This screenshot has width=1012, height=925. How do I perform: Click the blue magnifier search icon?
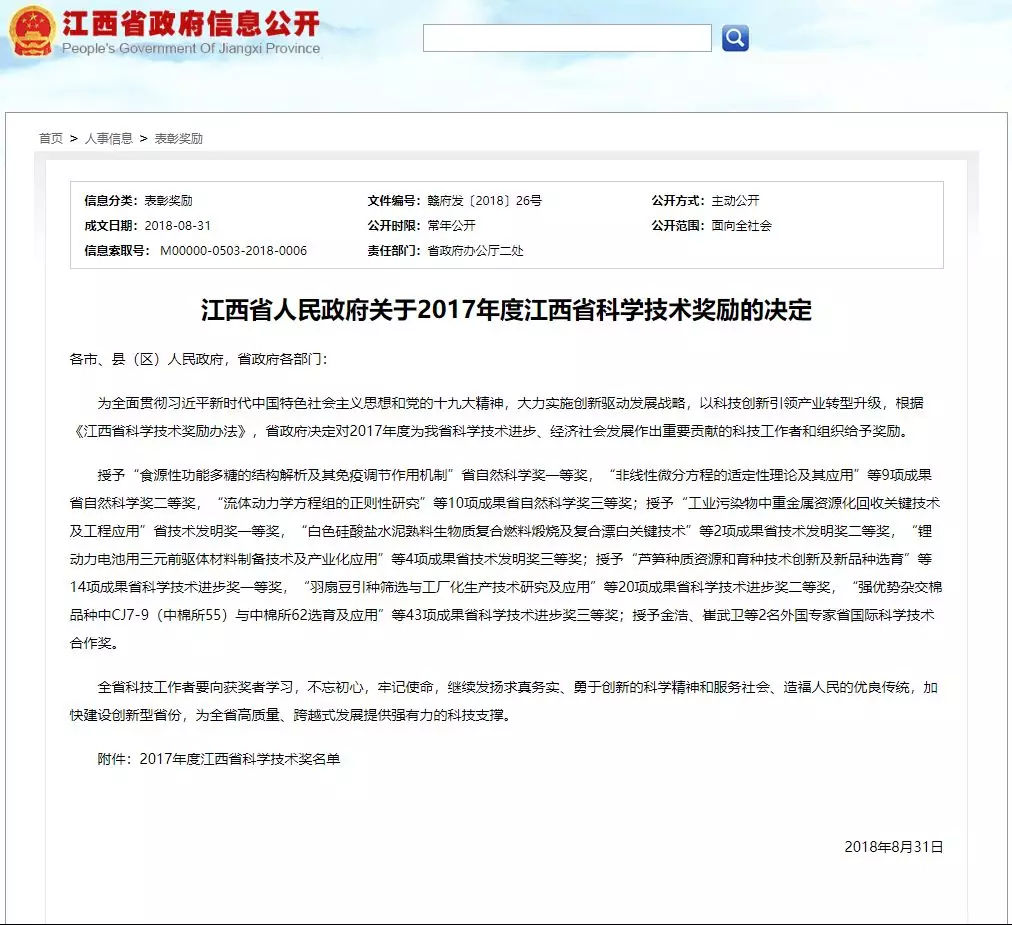coord(735,38)
